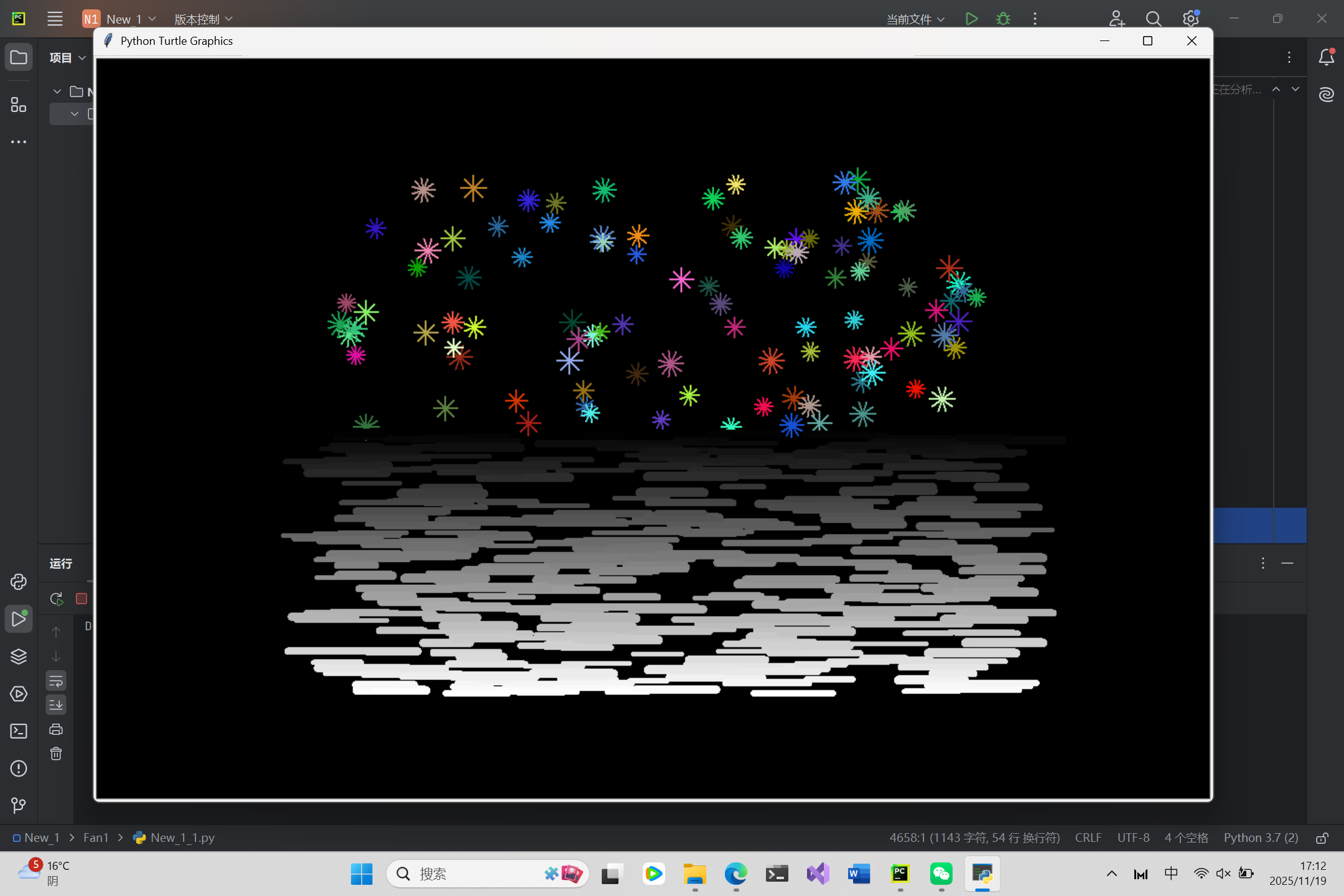
Task: Click the Debug bug icon
Action: [x=1003, y=19]
